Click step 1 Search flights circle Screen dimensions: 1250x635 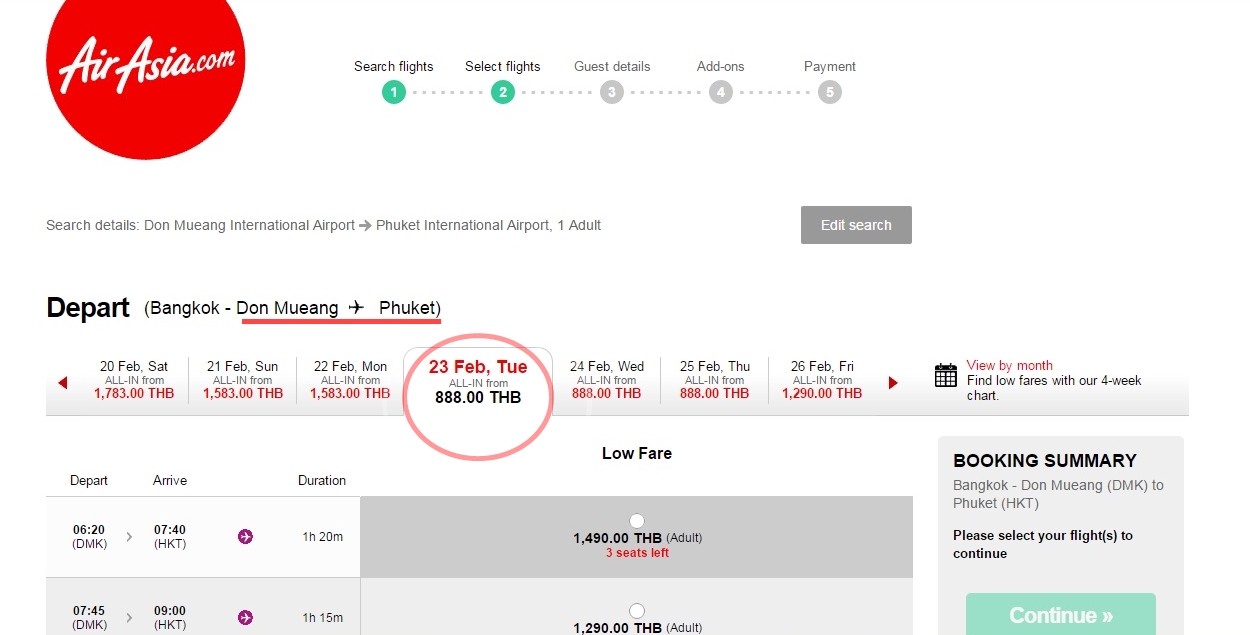(x=394, y=93)
